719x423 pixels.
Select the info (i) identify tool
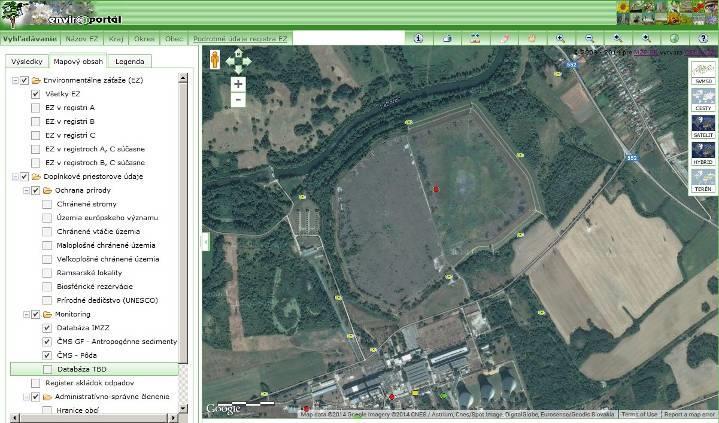coord(418,39)
